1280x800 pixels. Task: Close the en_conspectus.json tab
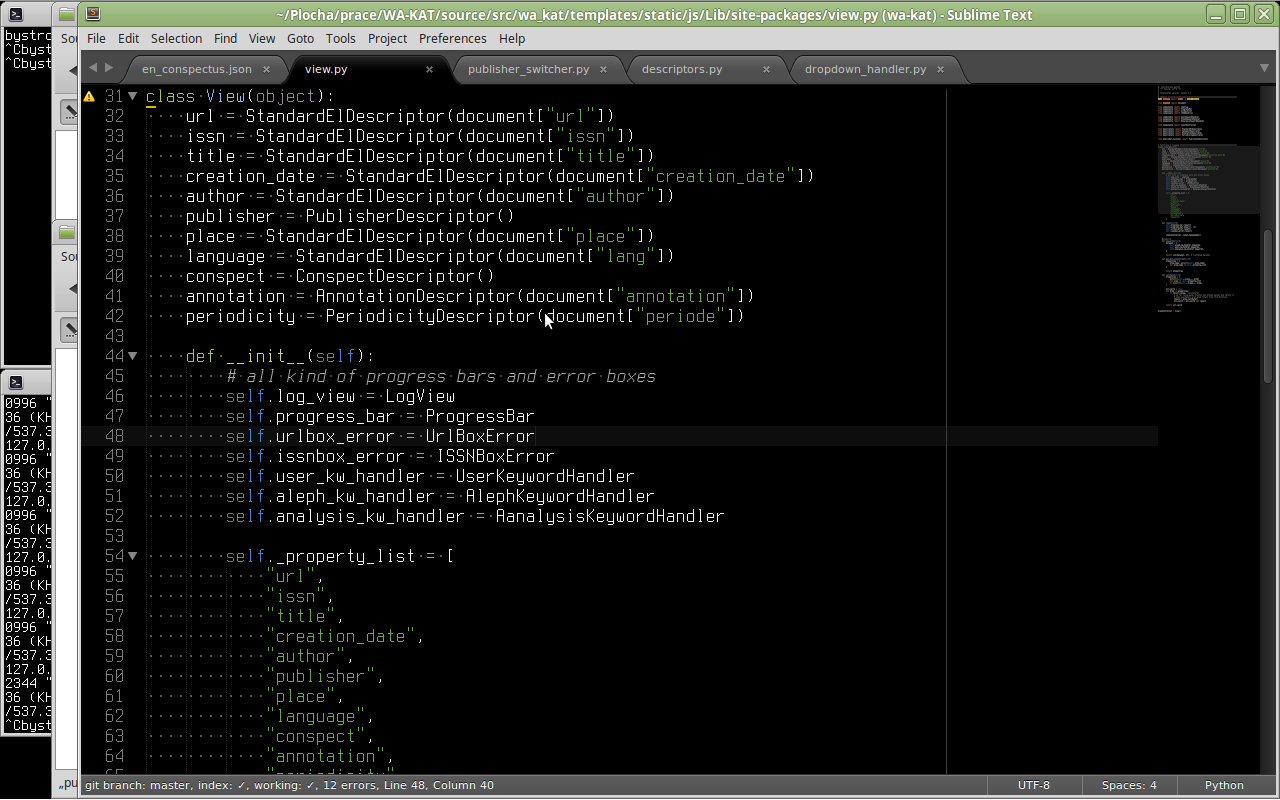coord(266,70)
